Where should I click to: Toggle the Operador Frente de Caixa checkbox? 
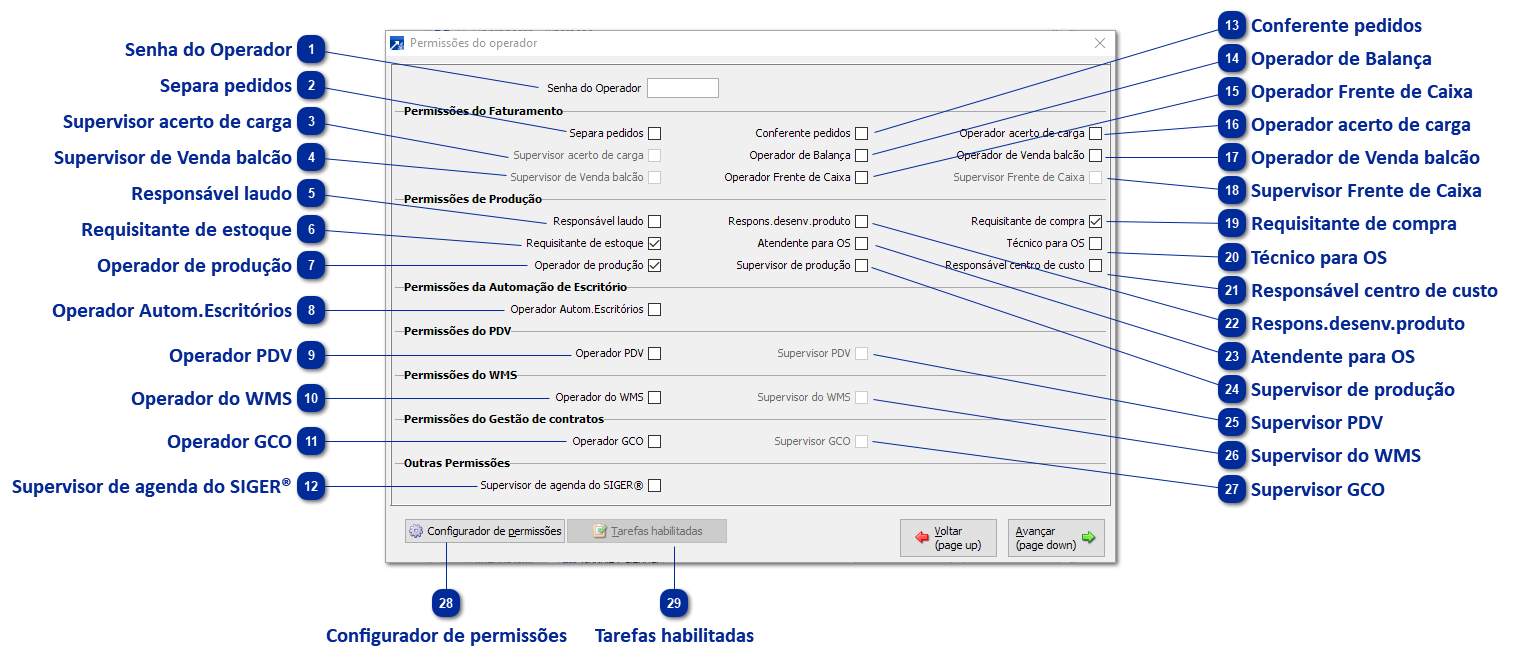(x=864, y=177)
